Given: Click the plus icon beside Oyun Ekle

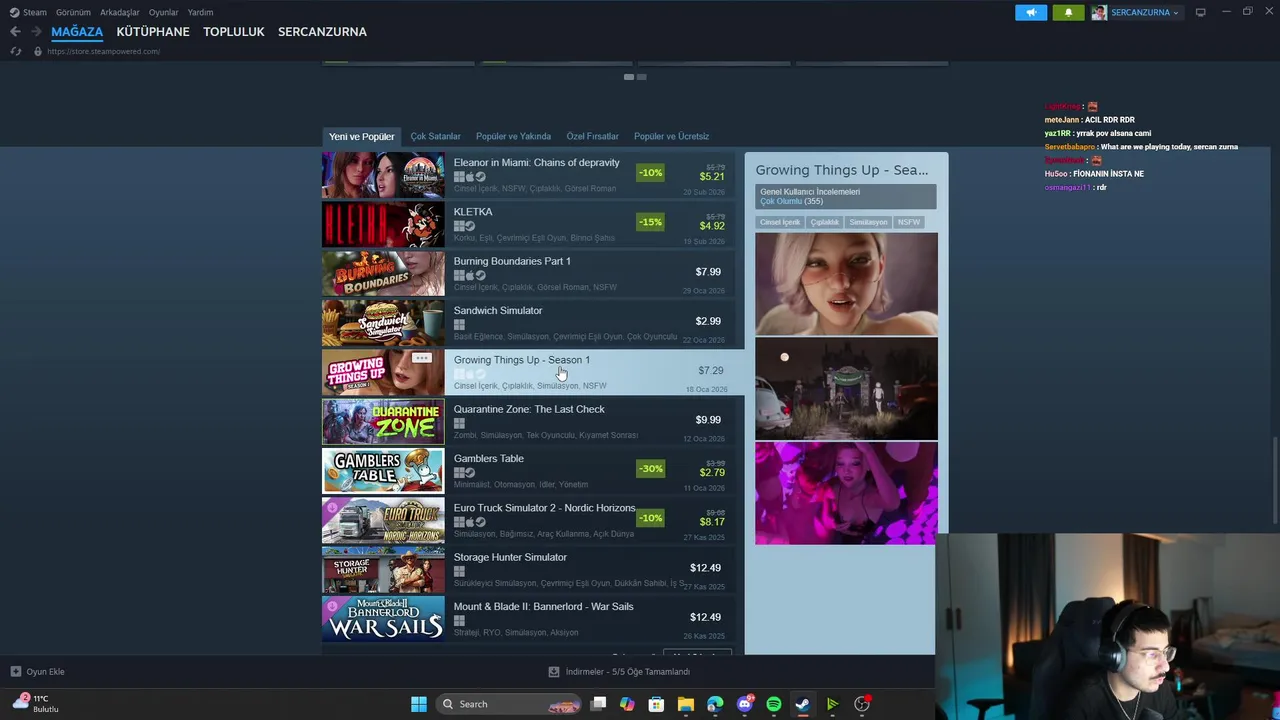Looking at the screenshot, I should [x=15, y=671].
